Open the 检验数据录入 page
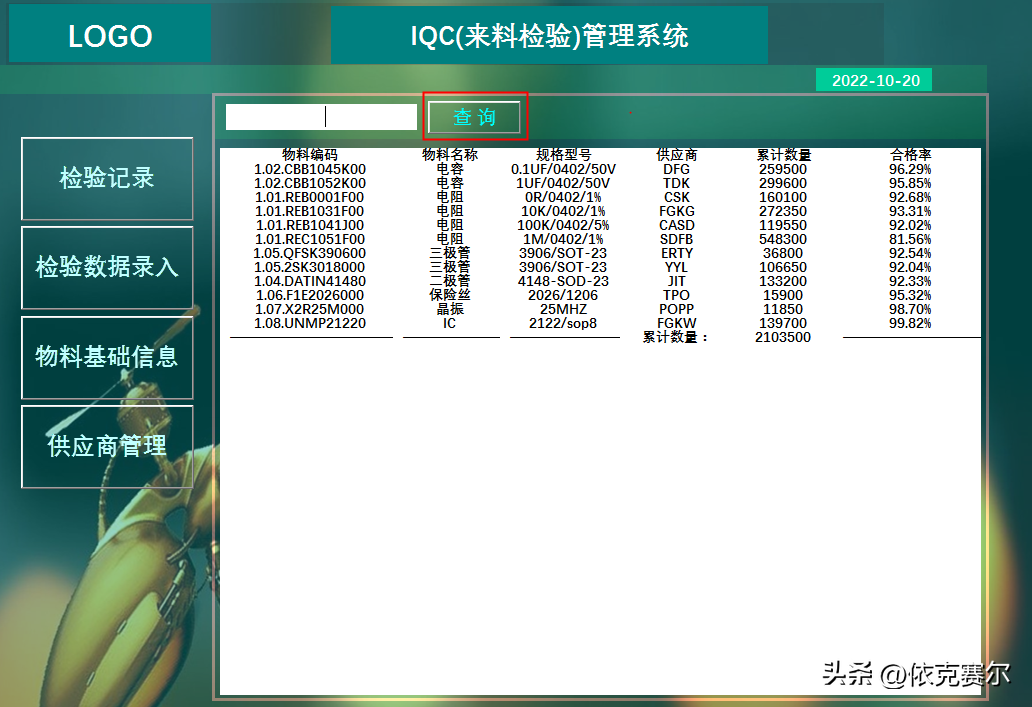The height and width of the screenshot is (707, 1032). point(107,267)
